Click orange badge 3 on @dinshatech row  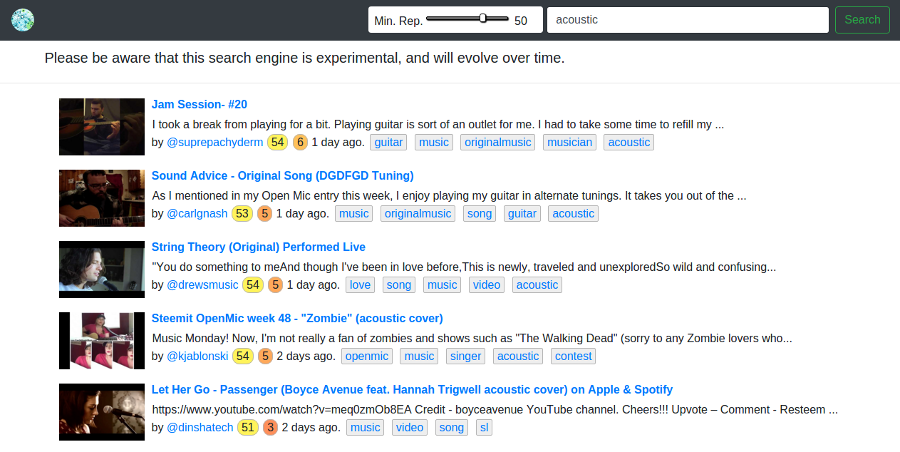(270, 427)
